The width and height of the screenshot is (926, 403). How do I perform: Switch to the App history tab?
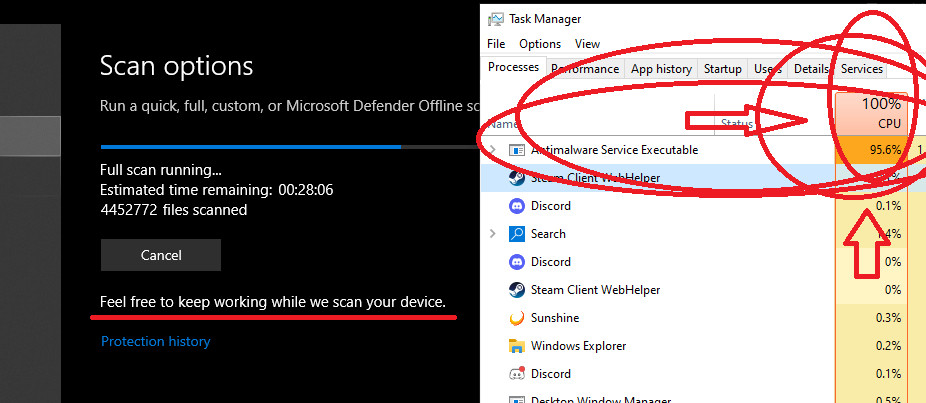click(x=661, y=69)
